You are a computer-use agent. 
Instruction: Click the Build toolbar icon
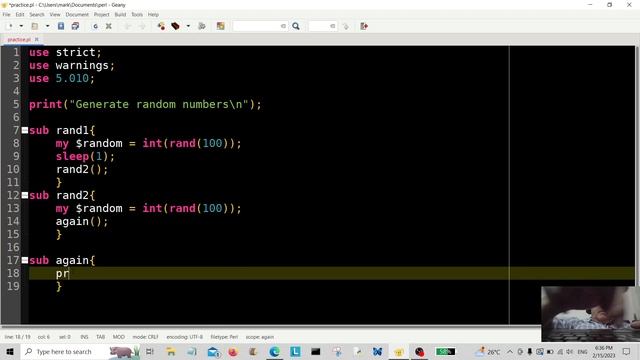point(176,26)
